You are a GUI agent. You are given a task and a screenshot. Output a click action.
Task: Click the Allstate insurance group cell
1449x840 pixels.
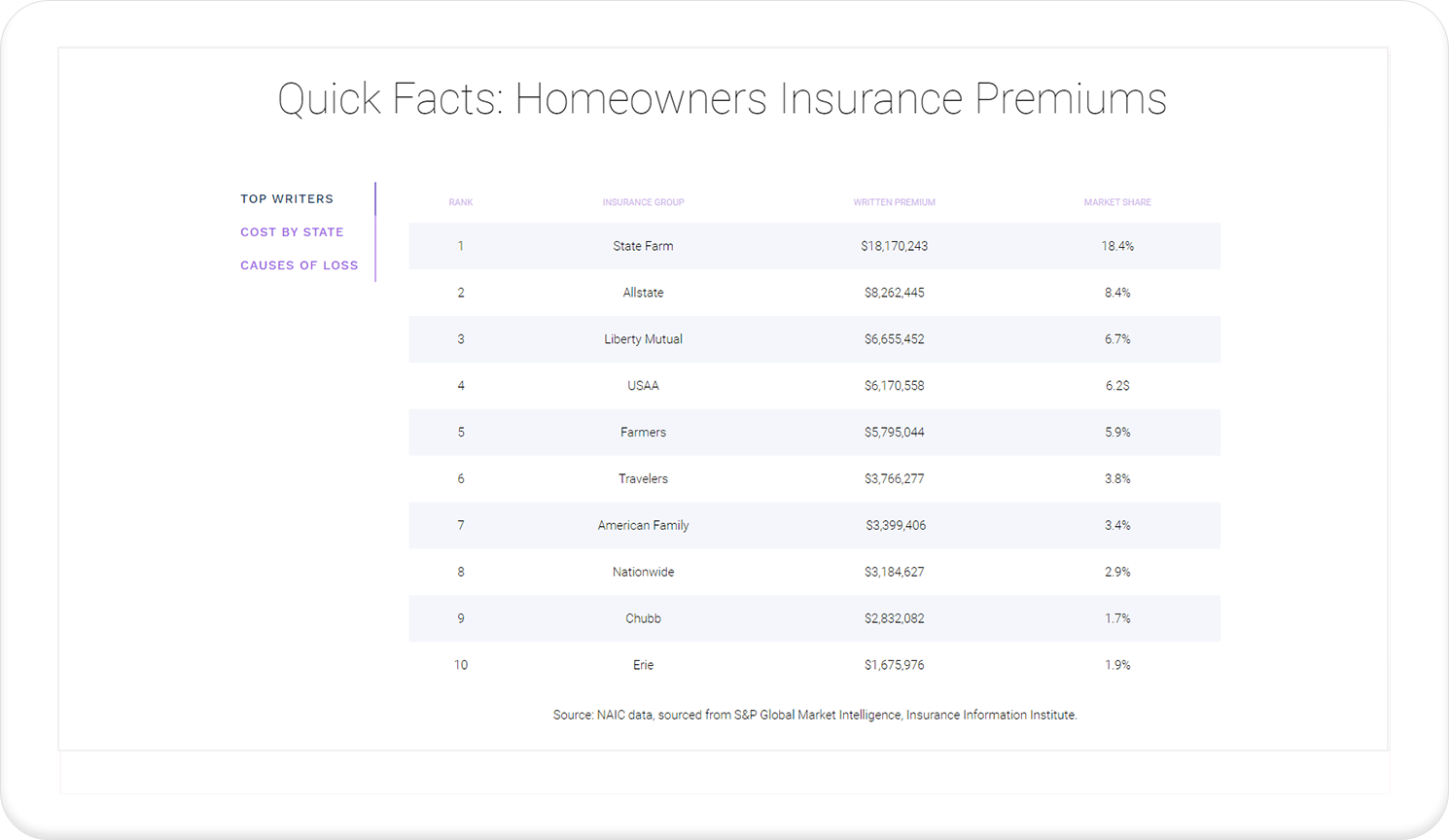(x=643, y=293)
